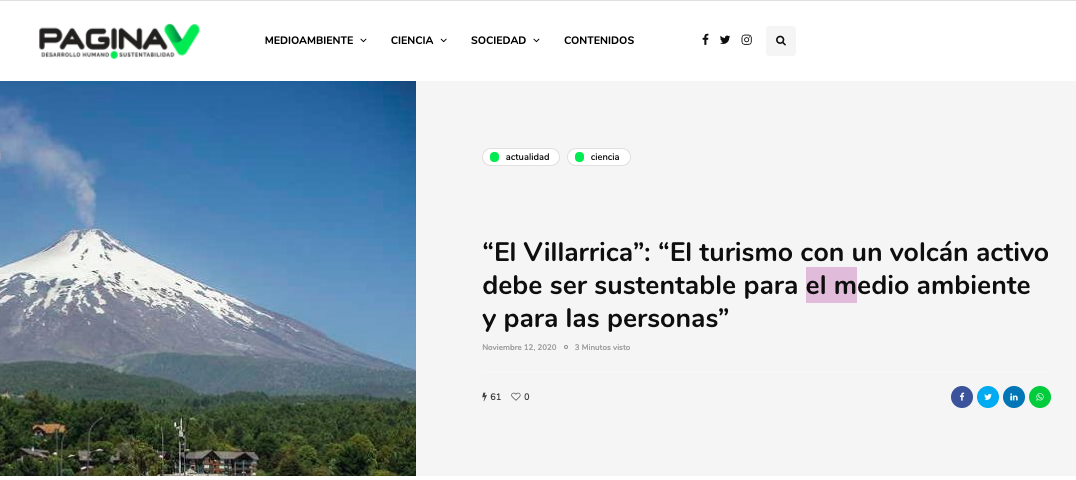The height and width of the screenshot is (480, 1076).
Task: Click the lightning bolt views counter
Action: (x=491, y=397)
